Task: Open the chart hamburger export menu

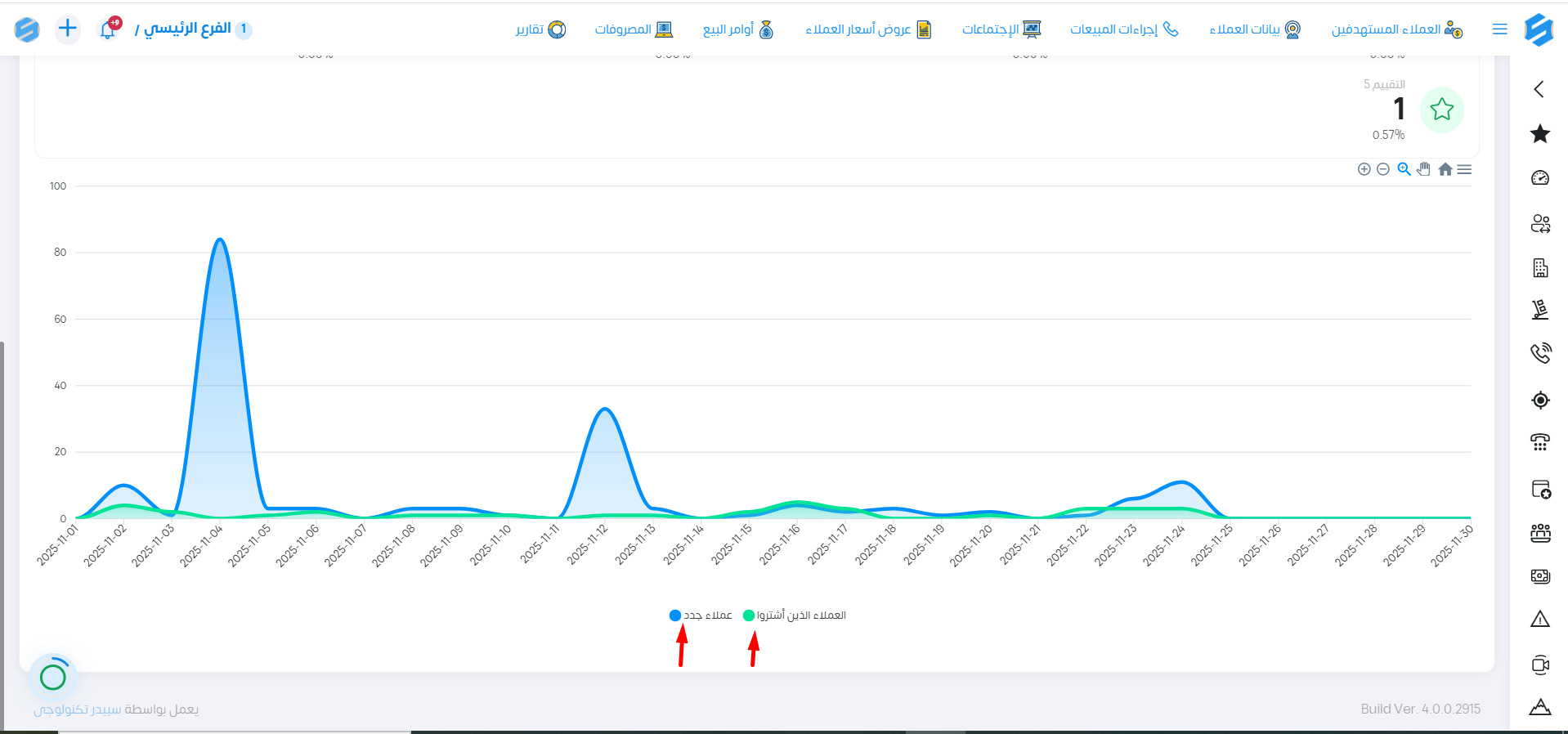Action: click(1465, 169)
